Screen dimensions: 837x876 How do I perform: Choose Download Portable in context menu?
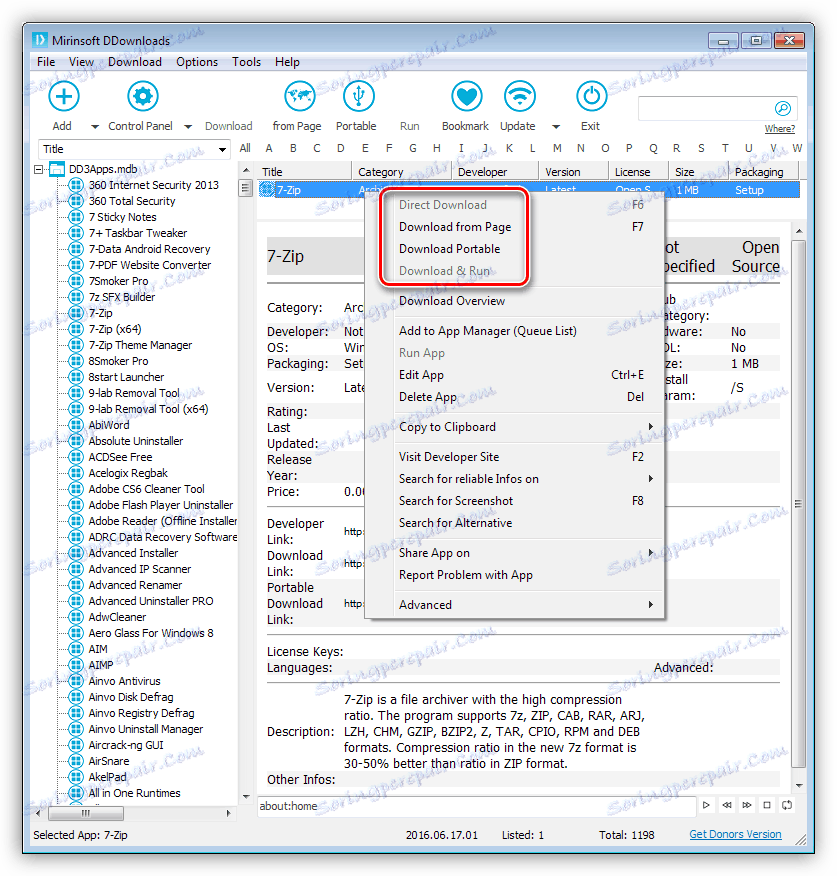coord(514,249)
